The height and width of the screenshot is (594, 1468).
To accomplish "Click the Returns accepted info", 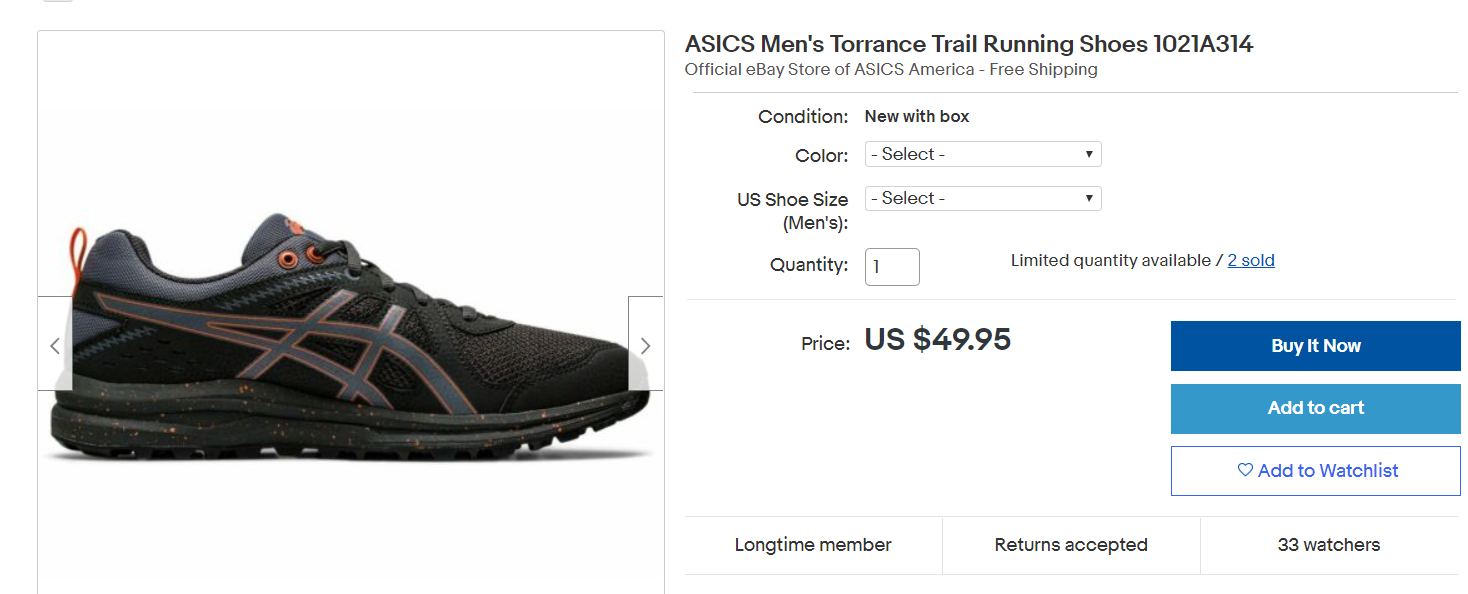I will pyautogui.click(x=1071, y=545).
